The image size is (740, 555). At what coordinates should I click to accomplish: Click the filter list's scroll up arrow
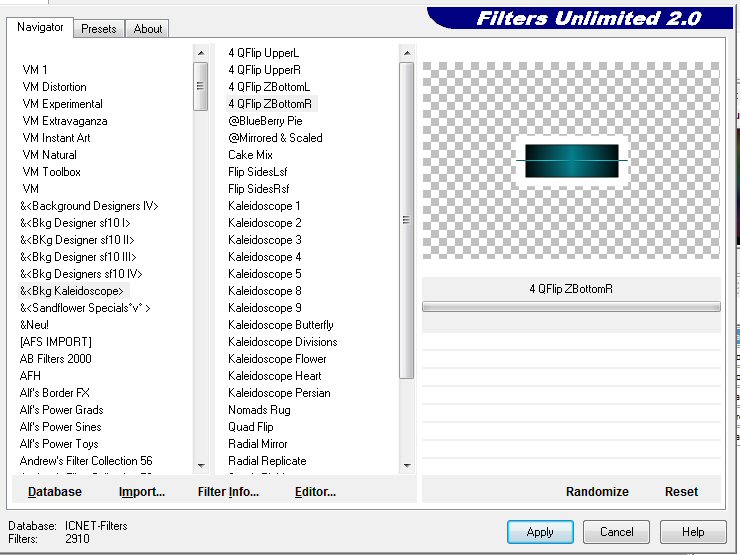pos(407,53)
